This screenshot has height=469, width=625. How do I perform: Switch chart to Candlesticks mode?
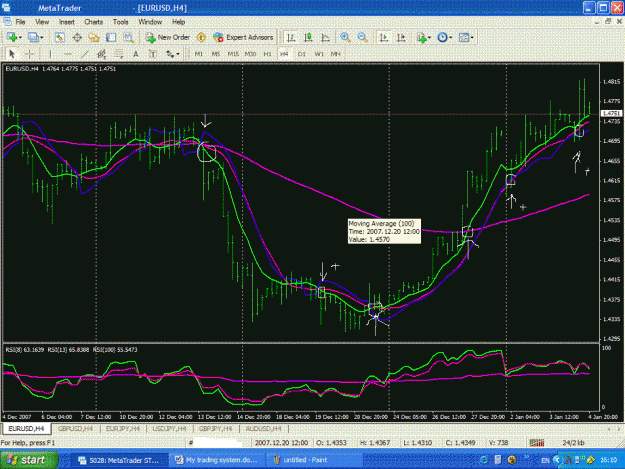308,37
